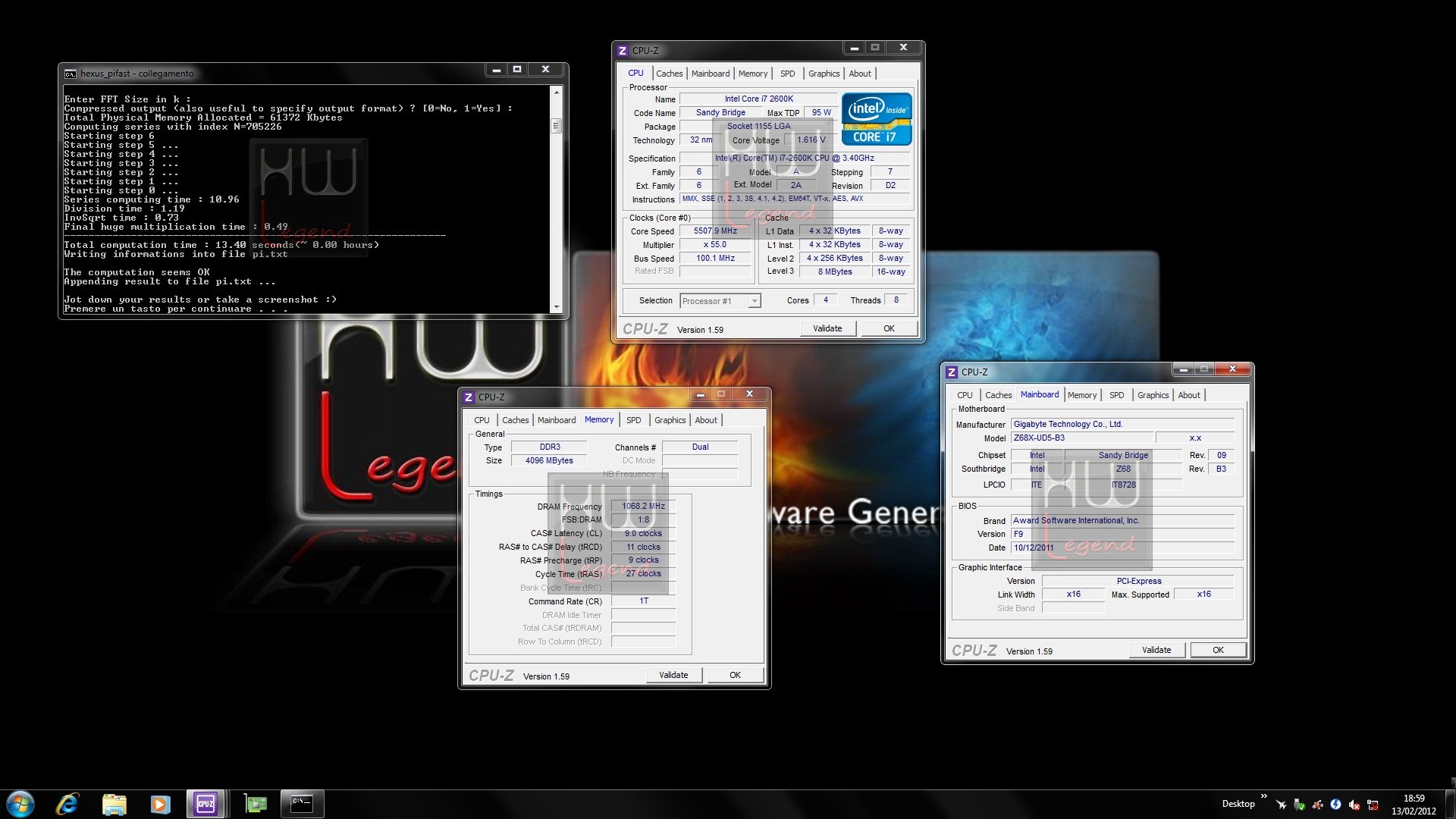Click OK in the top CPU-Z window
Screen dimensions: 1456x819
coord(889,328)
